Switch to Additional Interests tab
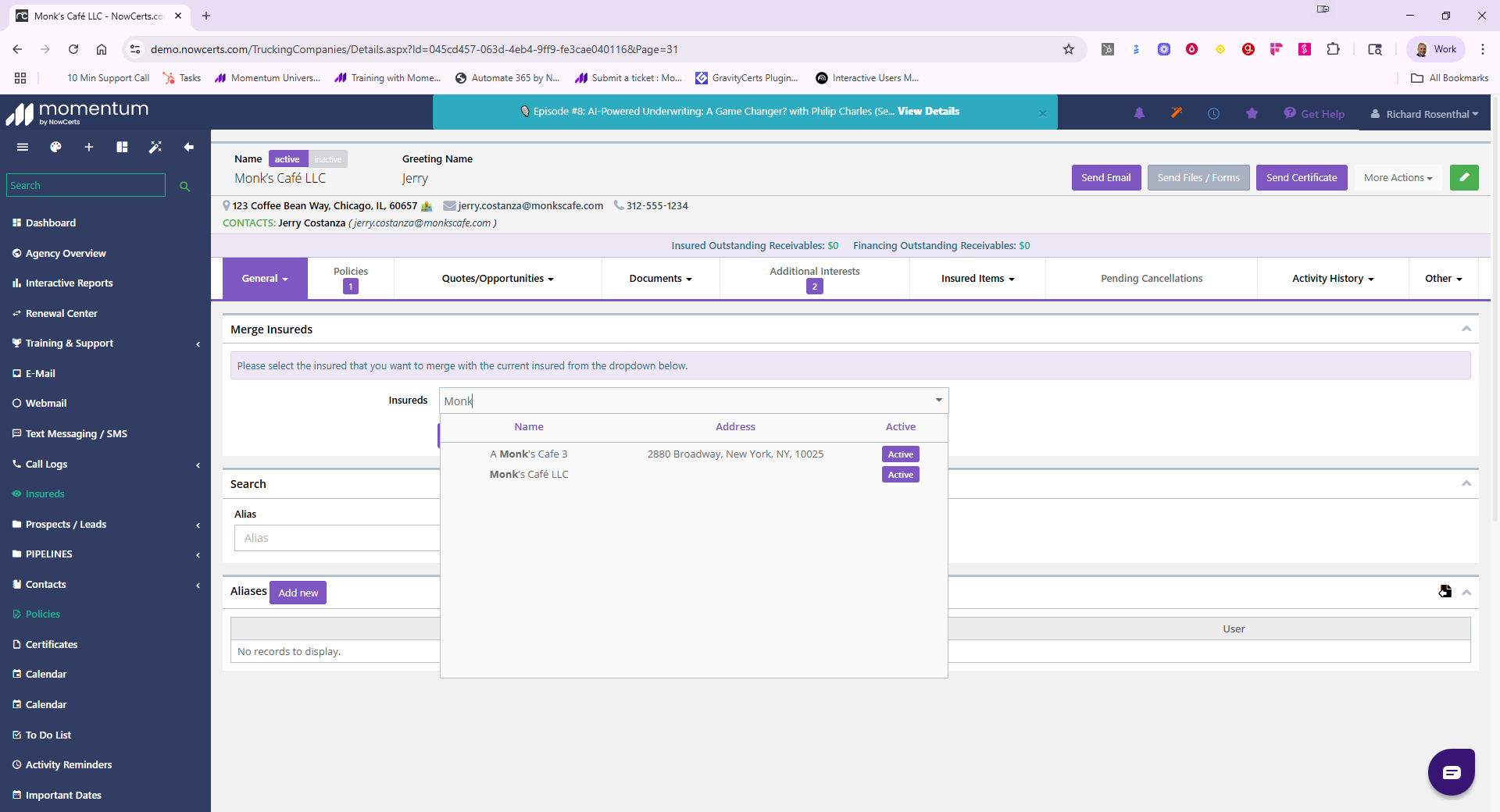The image size is (1500, 812). click(815, 279)
